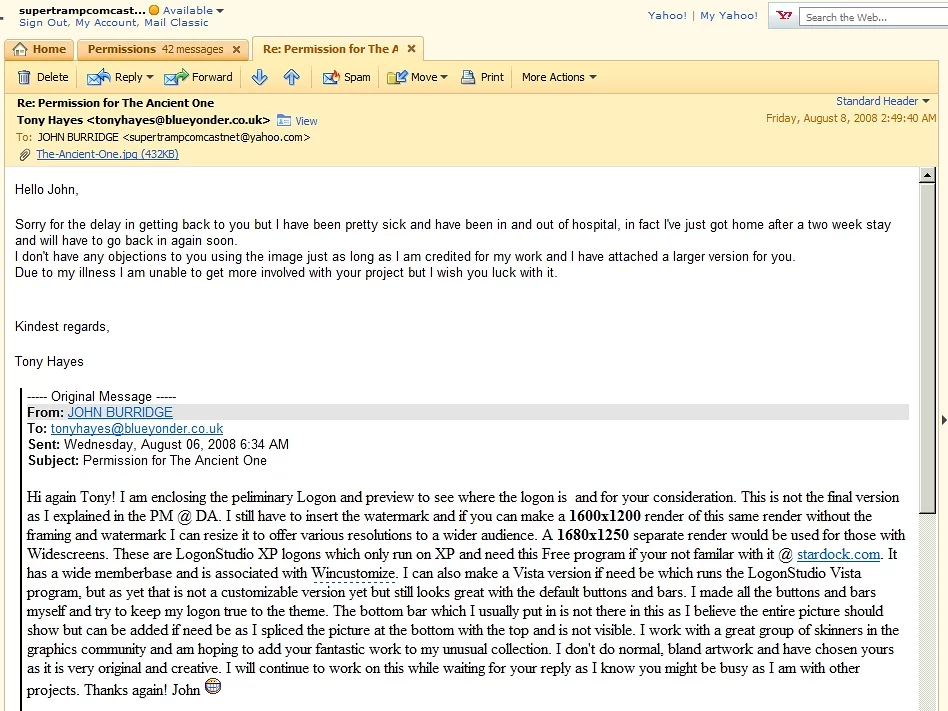948x711 pixels.
Task: Open the View contact card icon
Action: [x=284, y=120]
